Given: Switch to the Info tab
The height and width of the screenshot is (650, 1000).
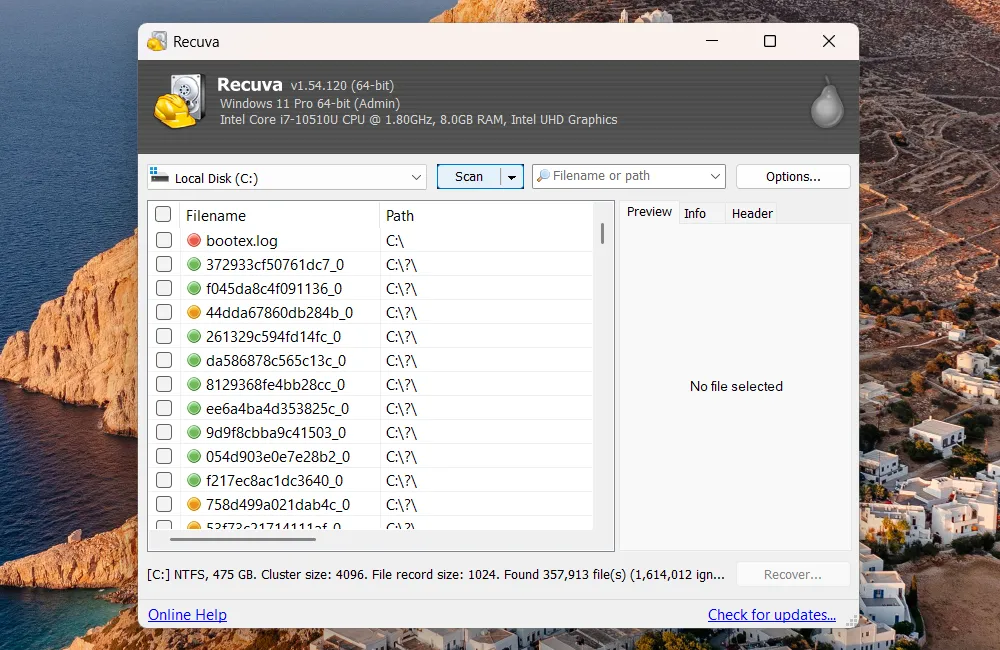Looking at the screenshot, I should click(x=695, y=213).
